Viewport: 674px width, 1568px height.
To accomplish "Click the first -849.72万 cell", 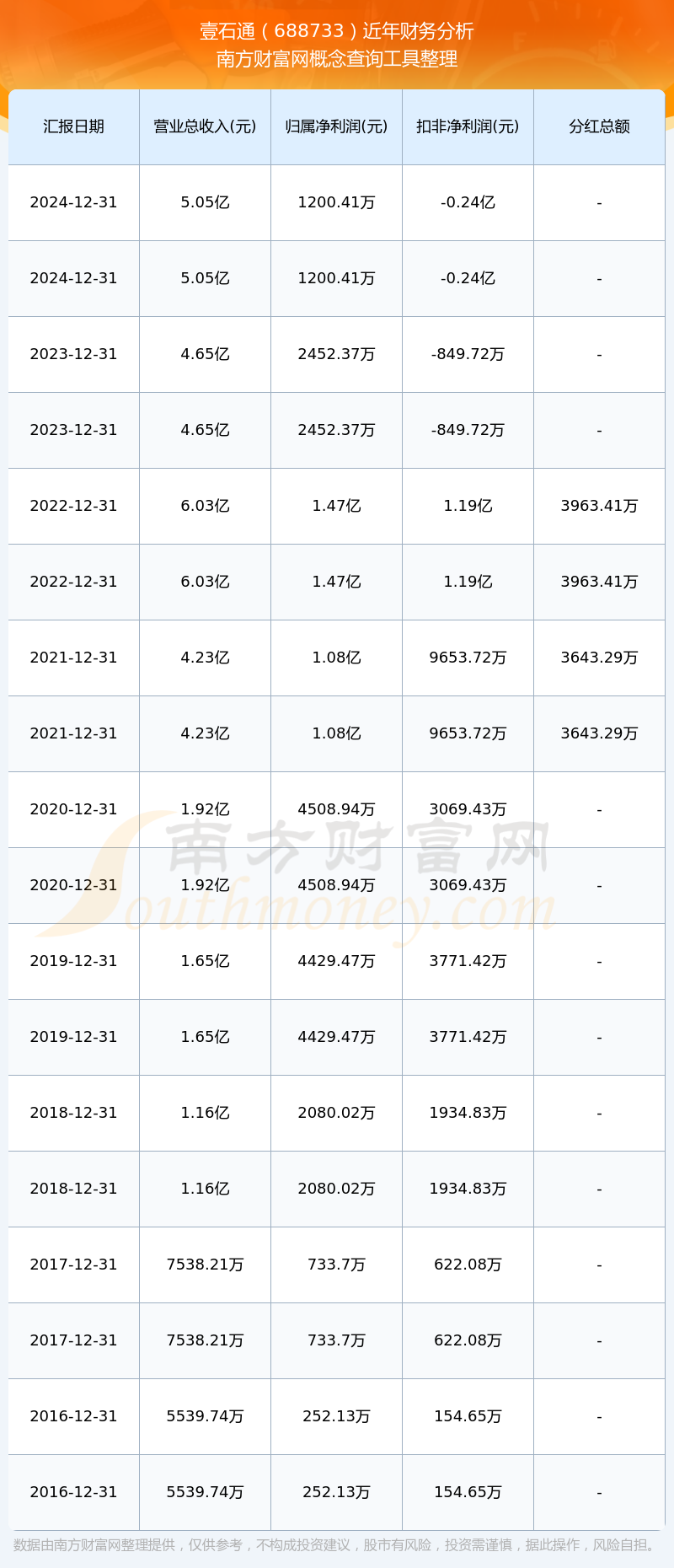I will click(x=468, y=354).
